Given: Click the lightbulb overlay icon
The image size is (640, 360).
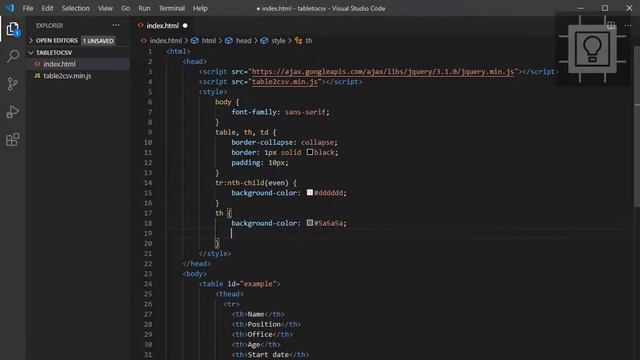Looking at the screenshot, I should 592,49.
